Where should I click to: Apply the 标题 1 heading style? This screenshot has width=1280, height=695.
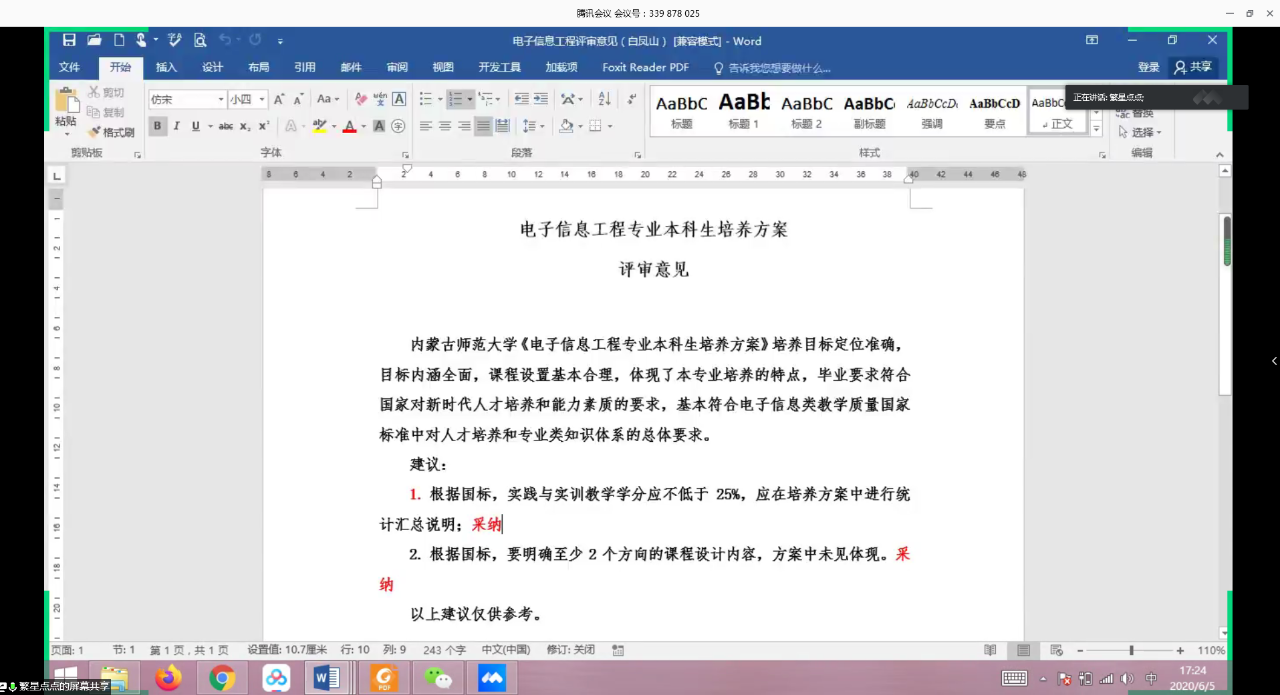743,110
